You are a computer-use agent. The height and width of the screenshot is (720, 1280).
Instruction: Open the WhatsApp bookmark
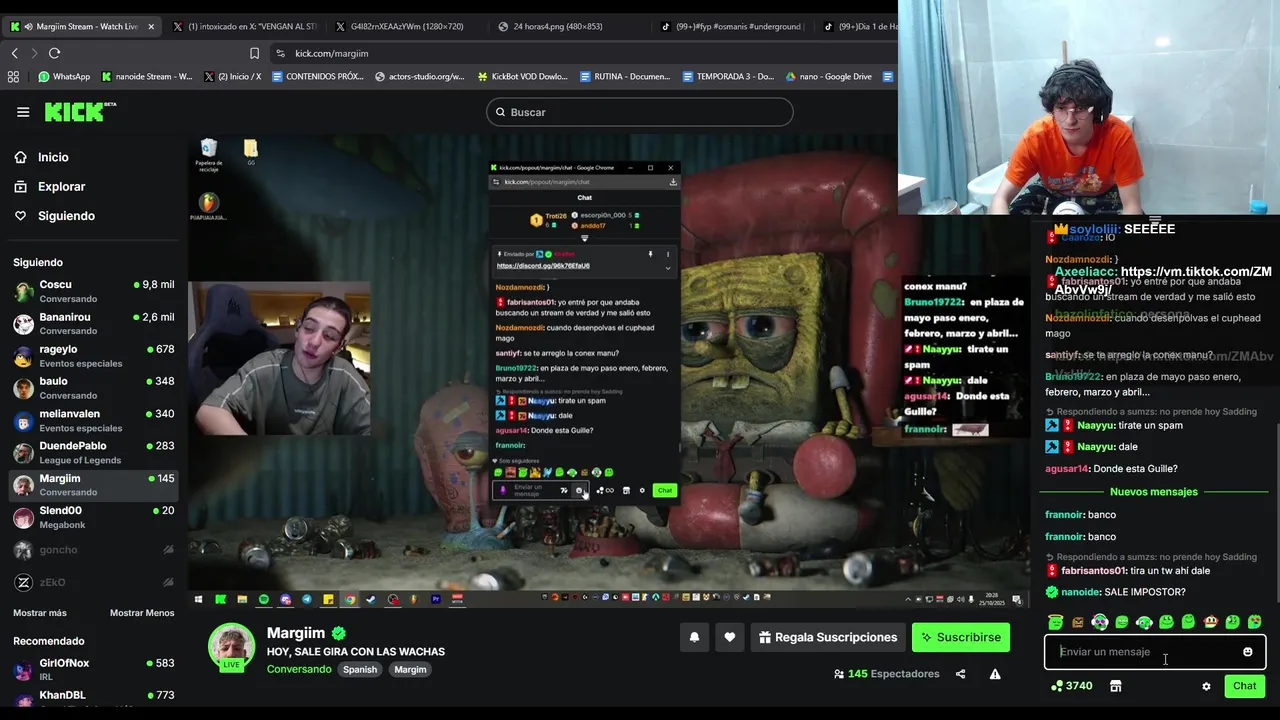point(63,76)
